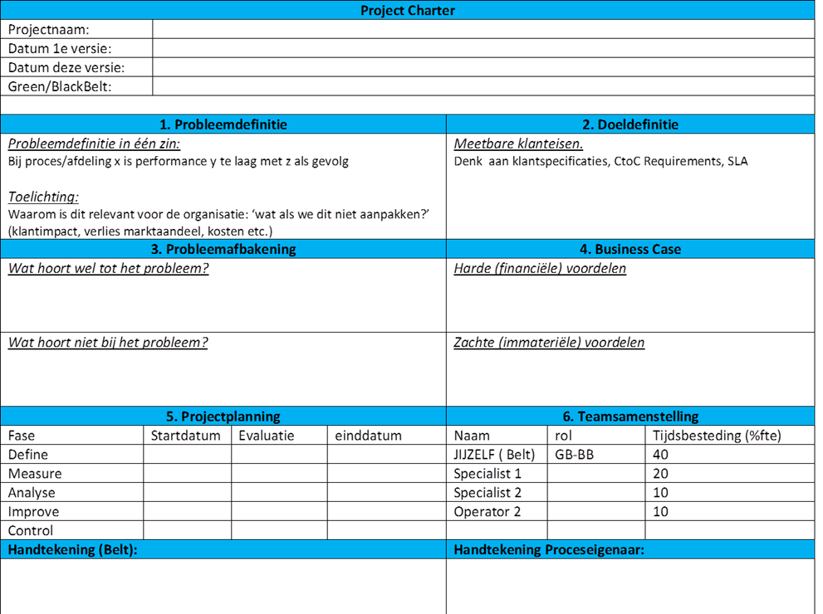The image size is (823, 614).
Task: Click the value 20 for Specialist 1
Action: coord(660,473)
